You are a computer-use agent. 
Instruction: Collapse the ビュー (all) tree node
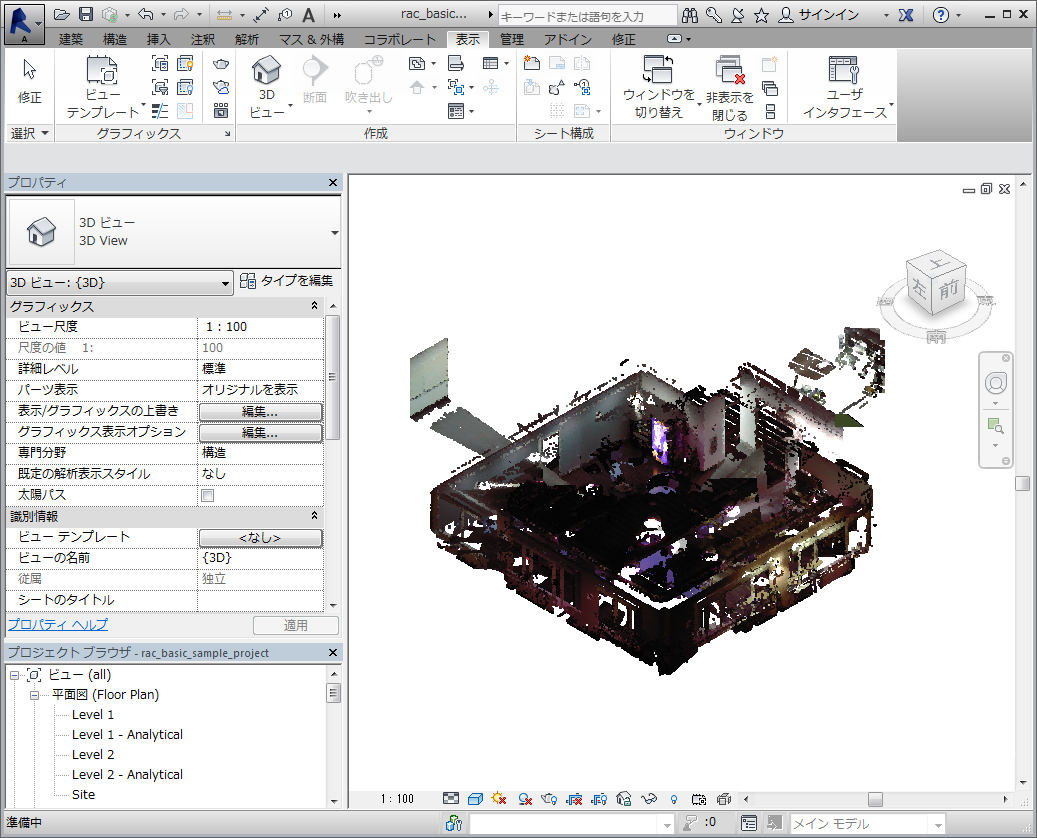coord(14,675)
